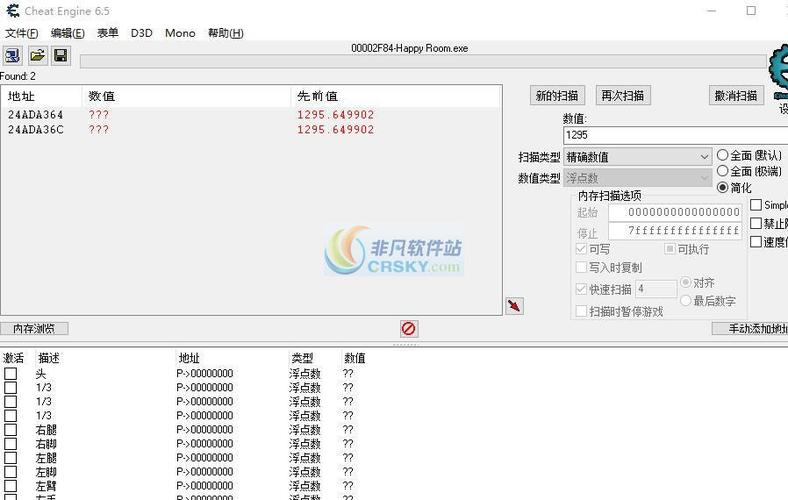Click the 描述 column header

49,358
